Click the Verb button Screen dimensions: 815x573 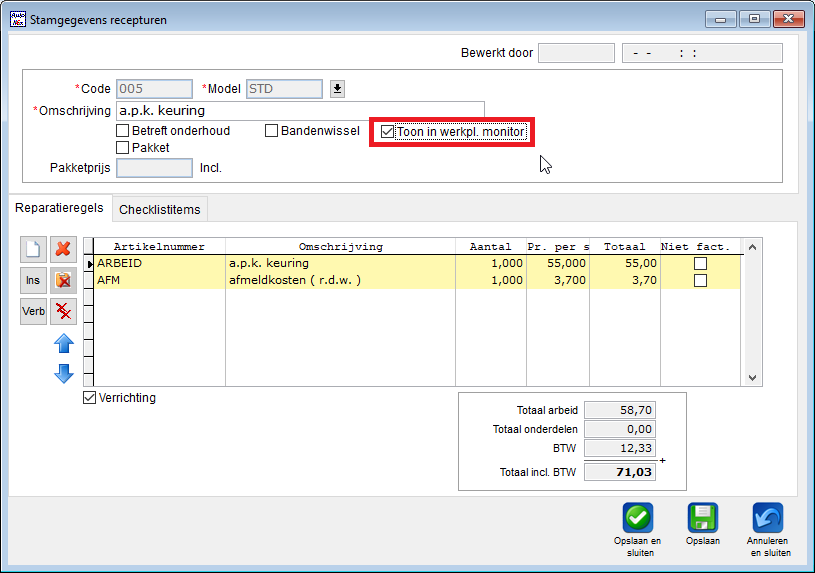(33, 311)
